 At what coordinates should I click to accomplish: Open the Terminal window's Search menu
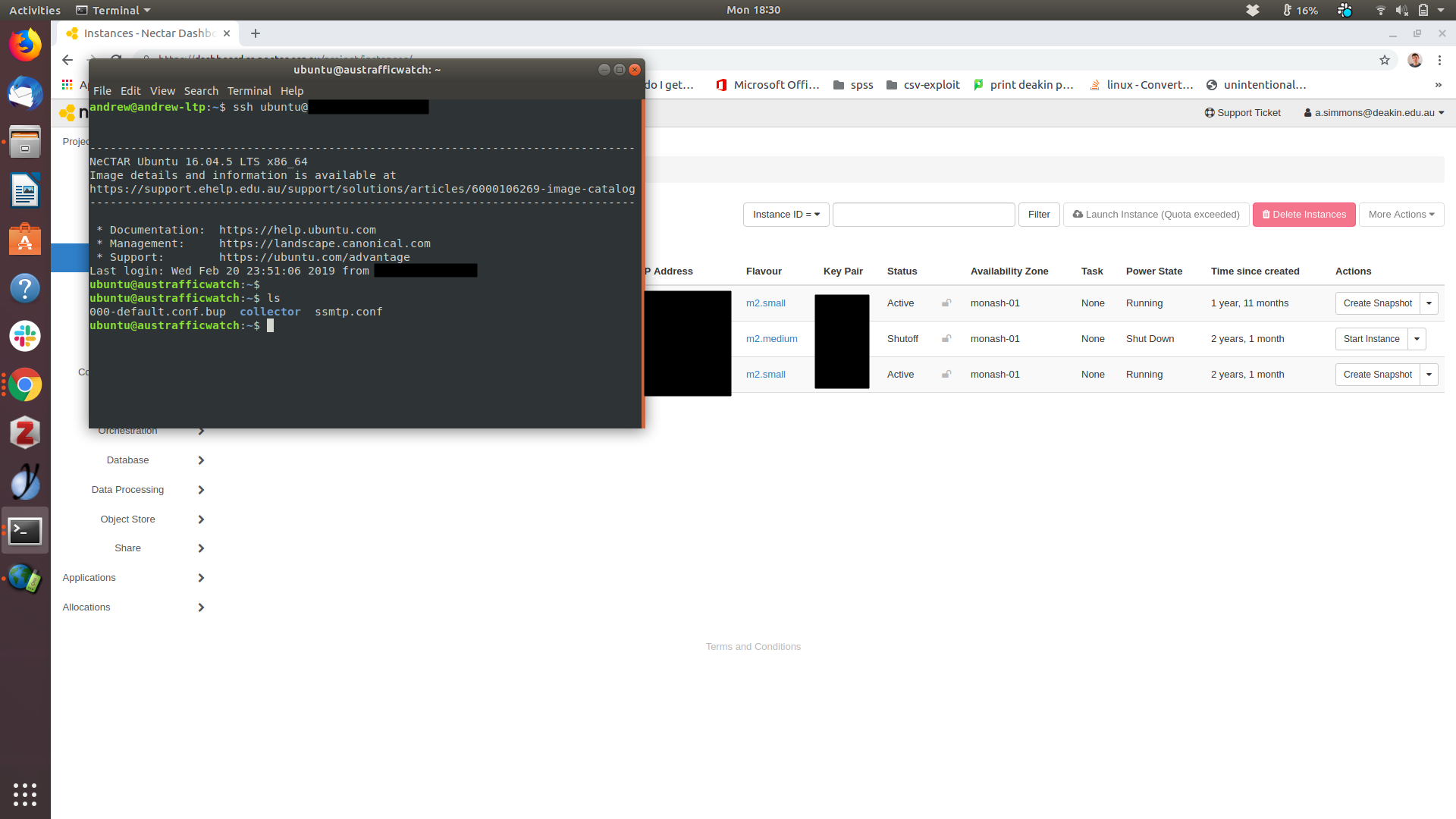point(200,91)
